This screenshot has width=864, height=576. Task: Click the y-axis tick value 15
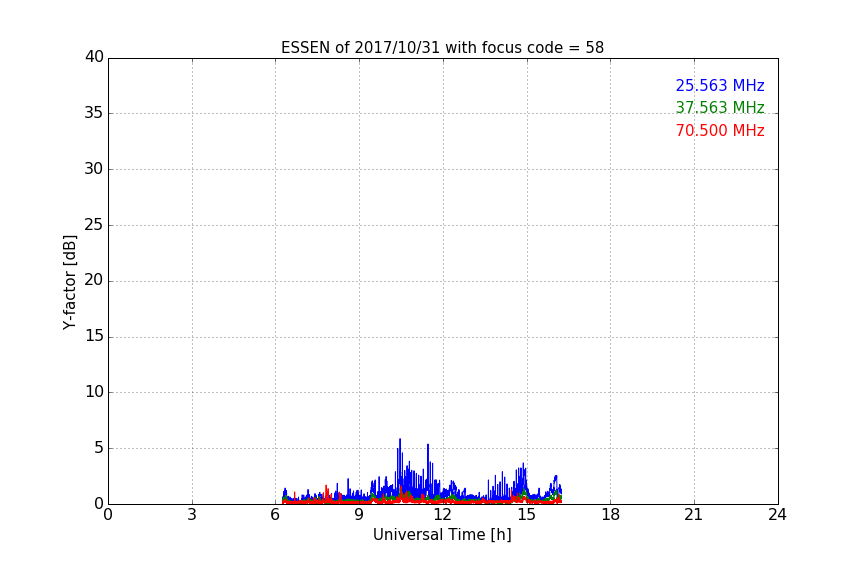click(x=94, y=336)
